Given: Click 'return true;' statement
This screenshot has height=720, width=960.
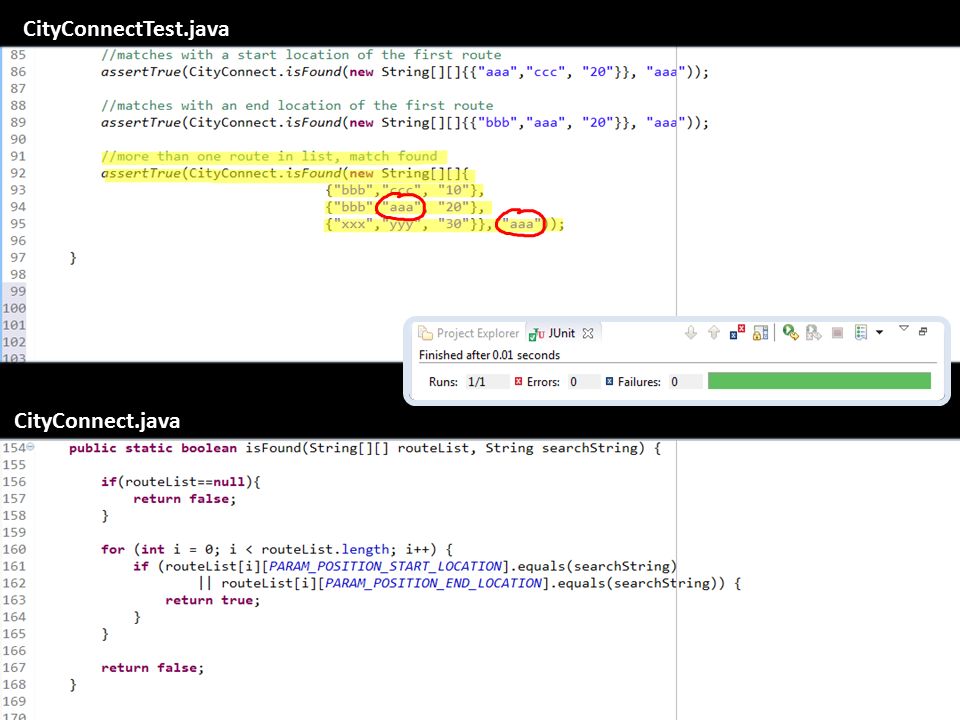Looking at the screenshot, I should (212, 600).
